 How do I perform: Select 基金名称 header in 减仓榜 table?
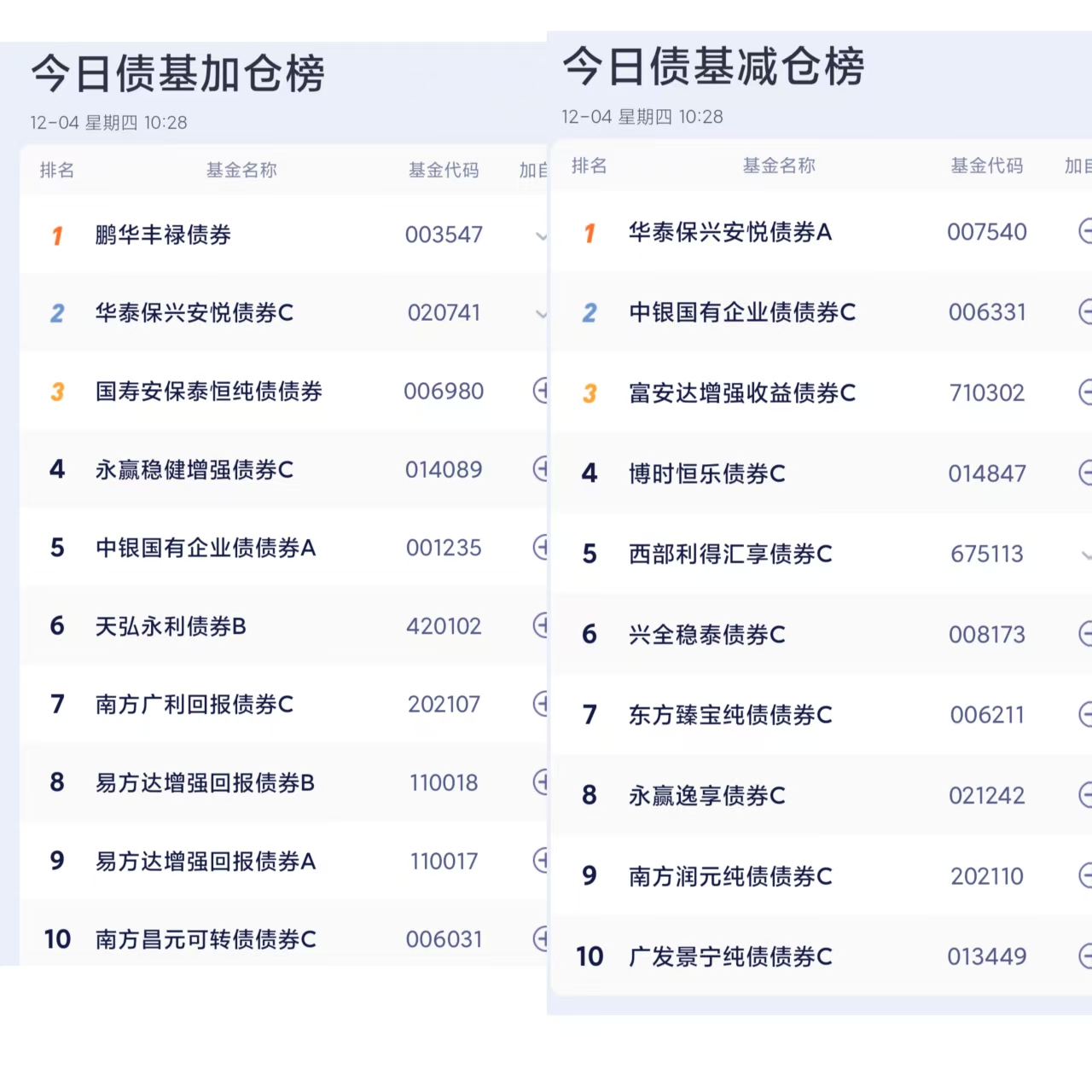[779, 166]
